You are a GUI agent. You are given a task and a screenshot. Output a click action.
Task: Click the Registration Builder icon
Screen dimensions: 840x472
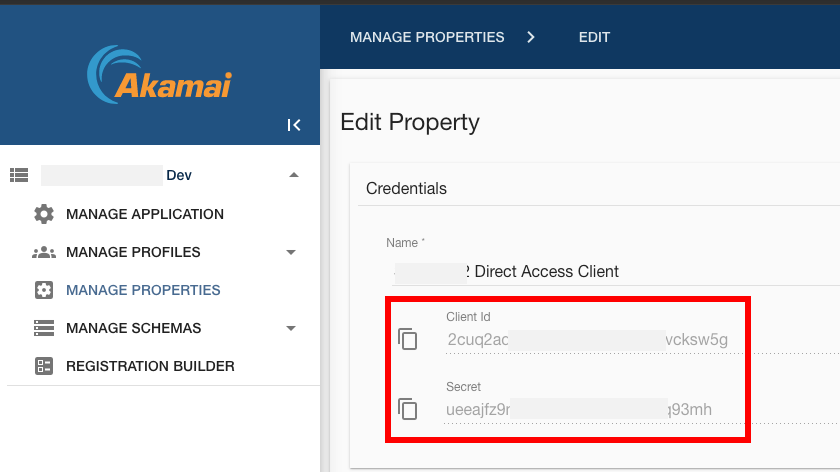(x=44, y=366)
